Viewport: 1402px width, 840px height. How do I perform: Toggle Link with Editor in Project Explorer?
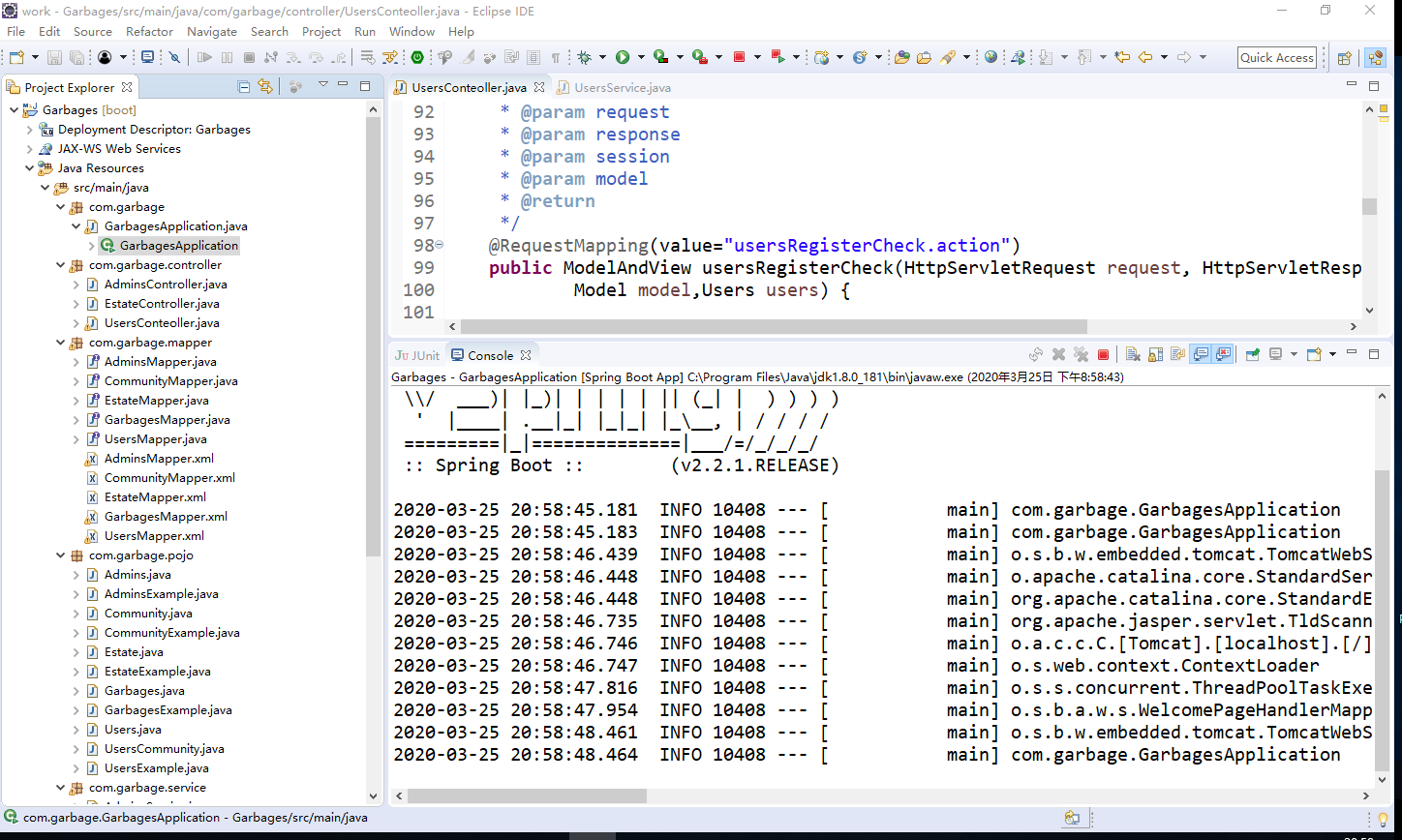(265, 87)
